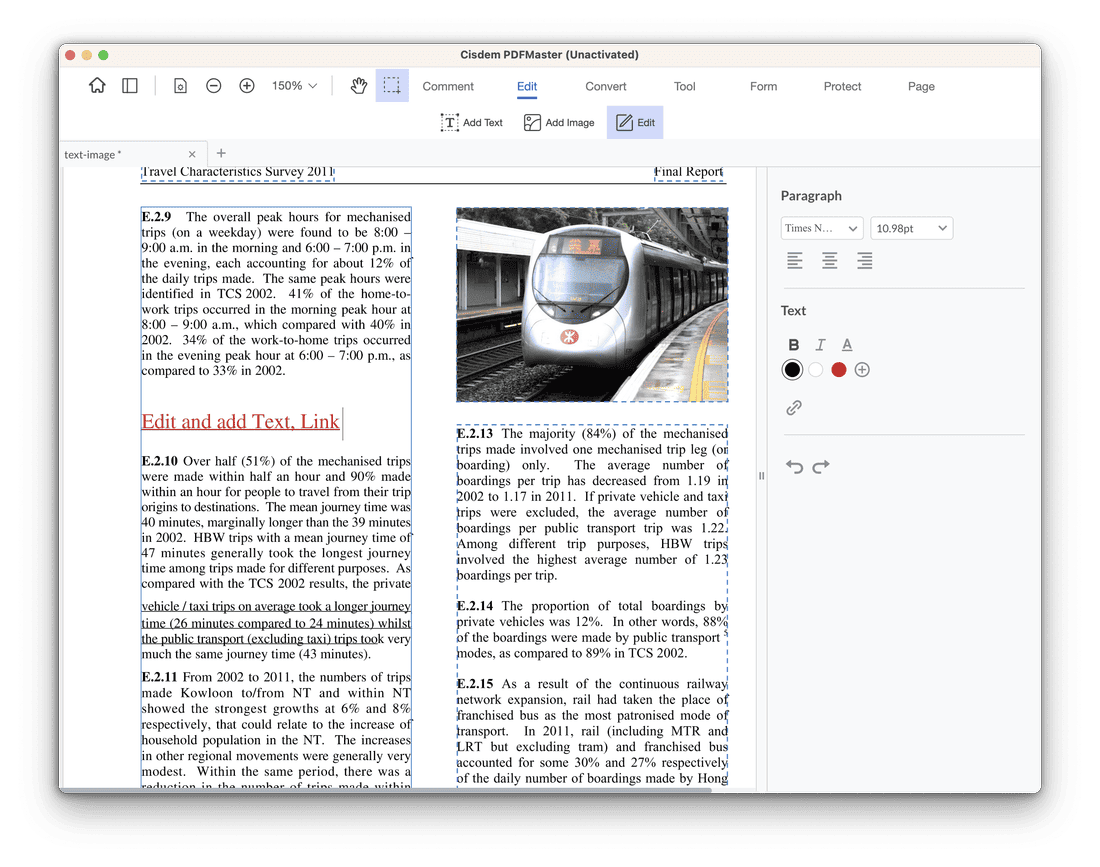
Task: Switch to the Edit tab
Action: [527, 86]
